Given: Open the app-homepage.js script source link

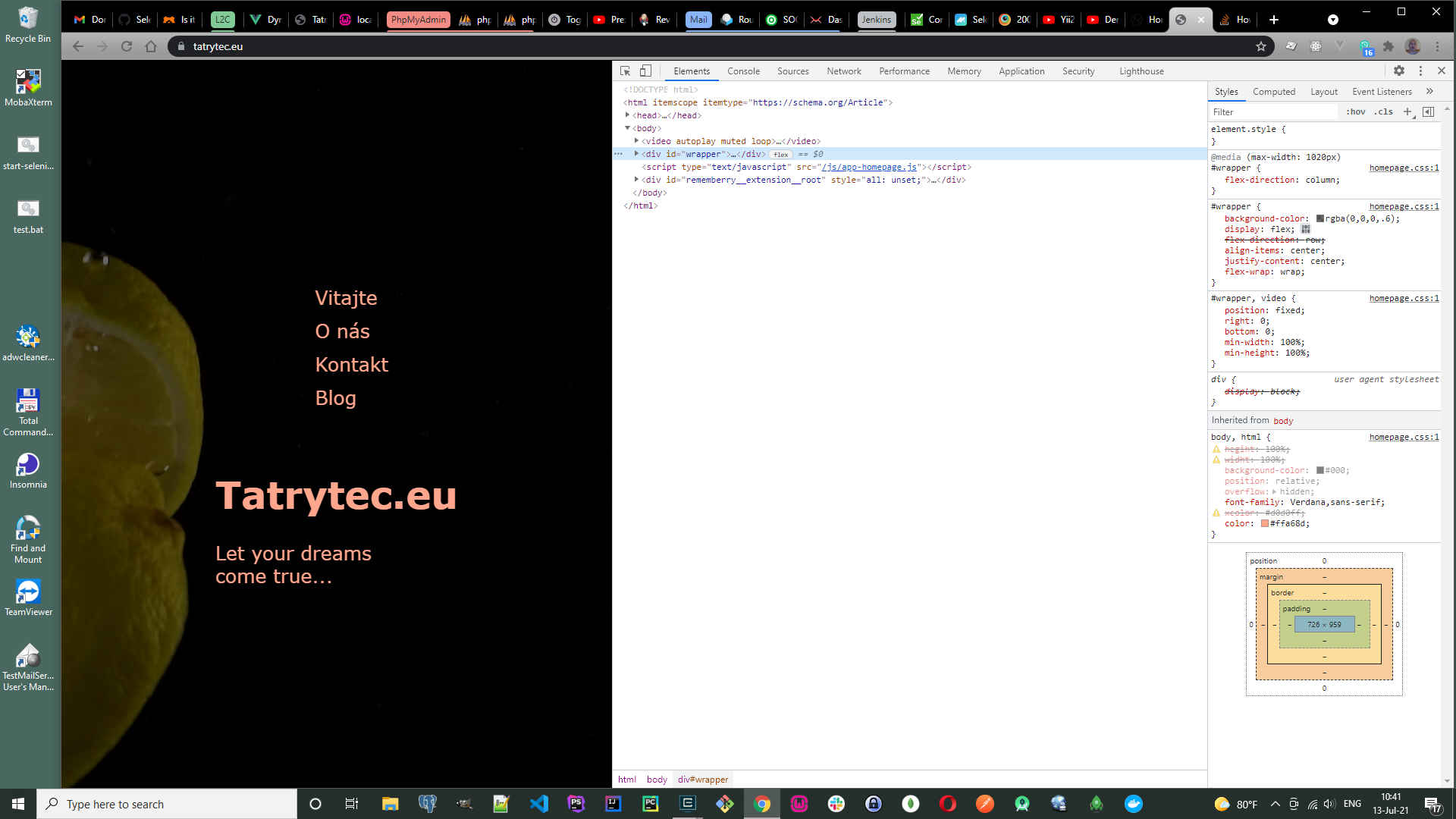Looking at the screenshot, I should (x=869, y=167).
